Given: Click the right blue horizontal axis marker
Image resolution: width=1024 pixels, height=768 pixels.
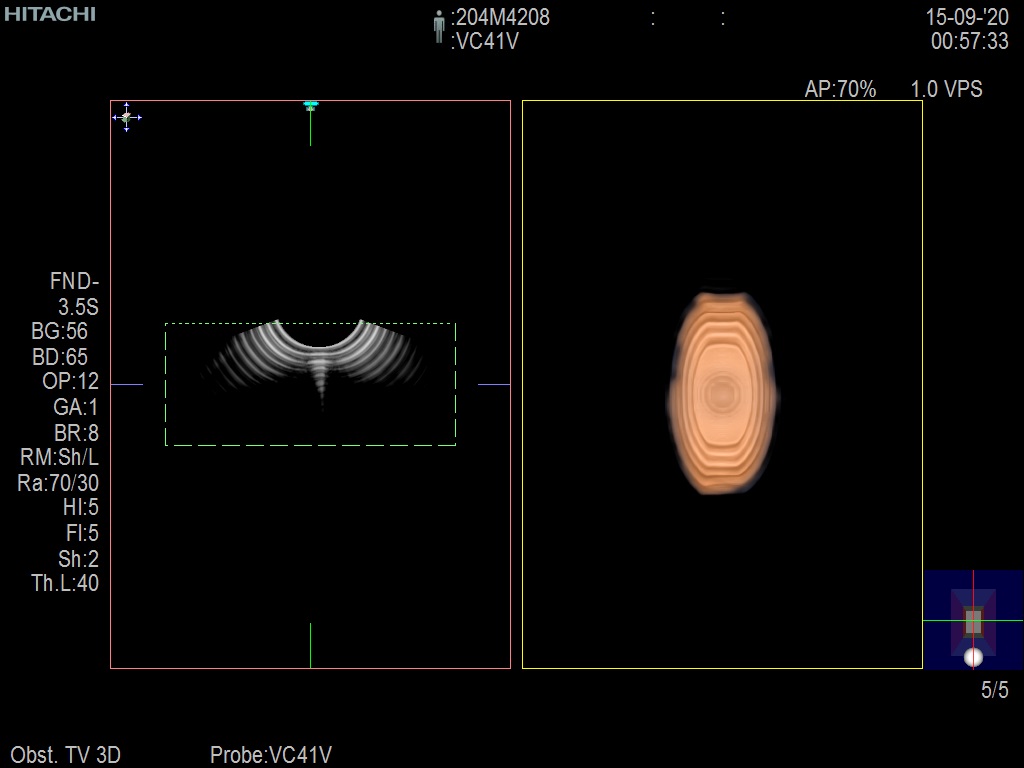Looking at the screenshot, I should point(493,384).
